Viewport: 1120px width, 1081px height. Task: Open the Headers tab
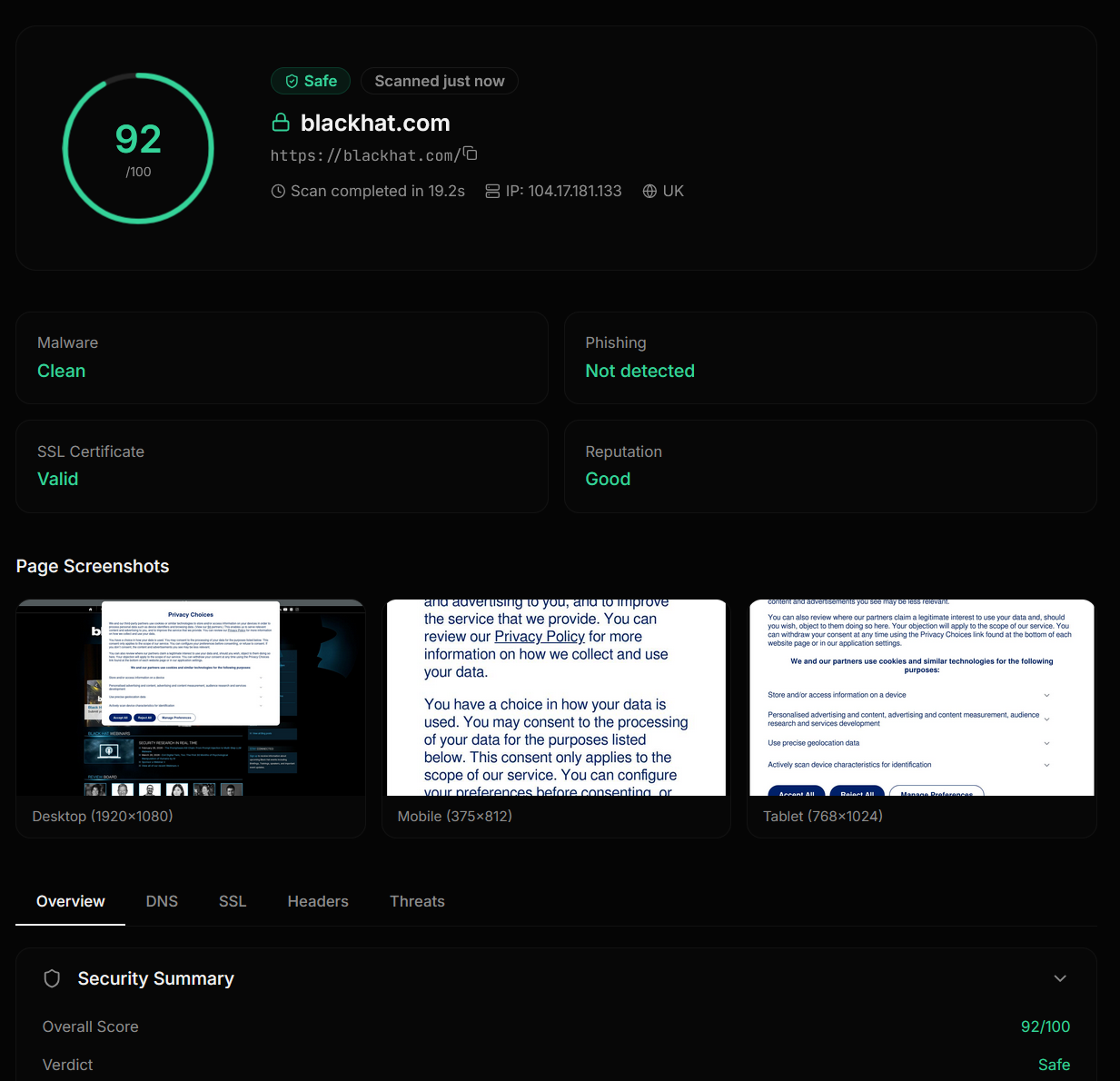click(x=318, y=901)
